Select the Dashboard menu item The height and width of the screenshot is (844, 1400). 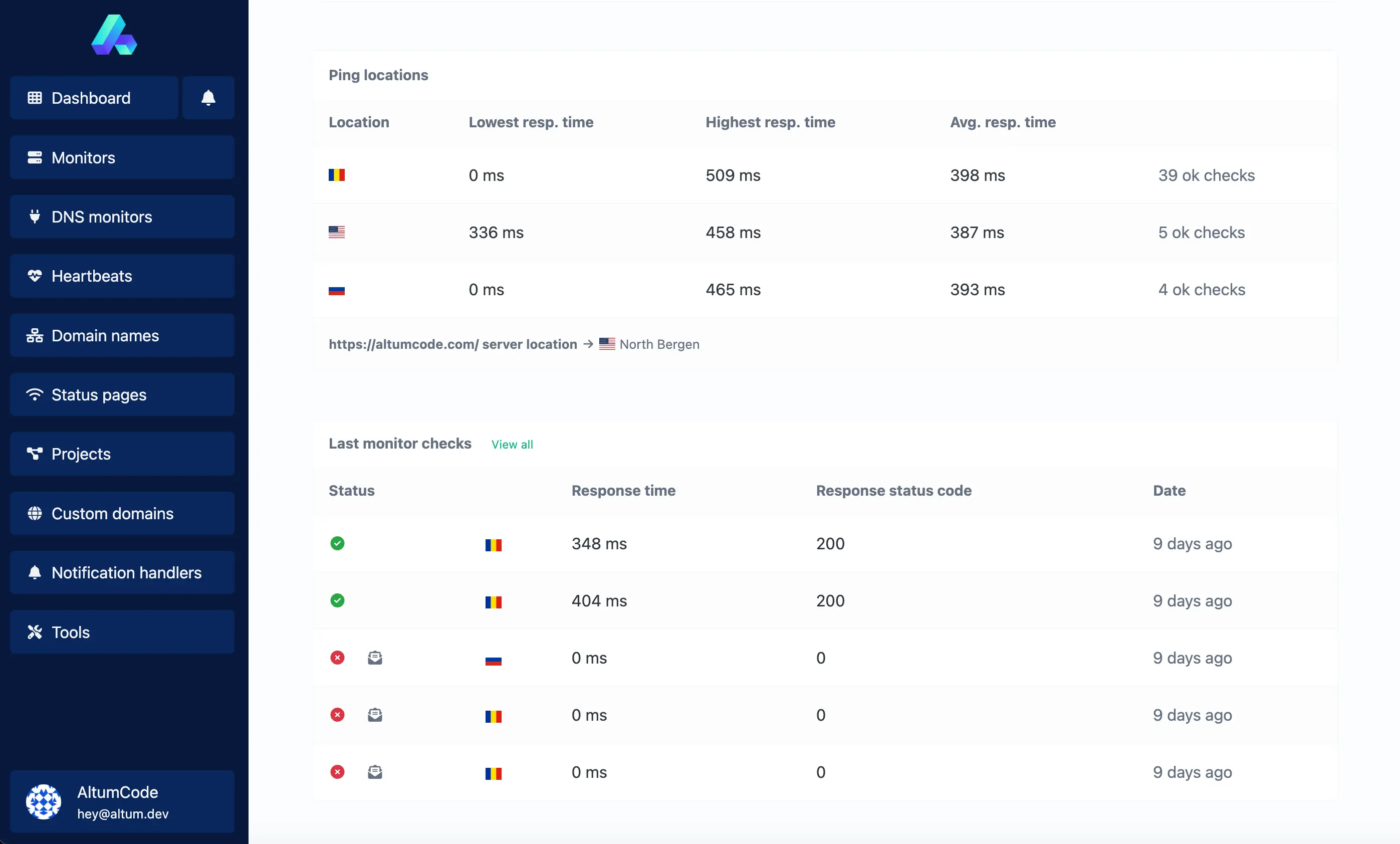(x=91, y=97)
